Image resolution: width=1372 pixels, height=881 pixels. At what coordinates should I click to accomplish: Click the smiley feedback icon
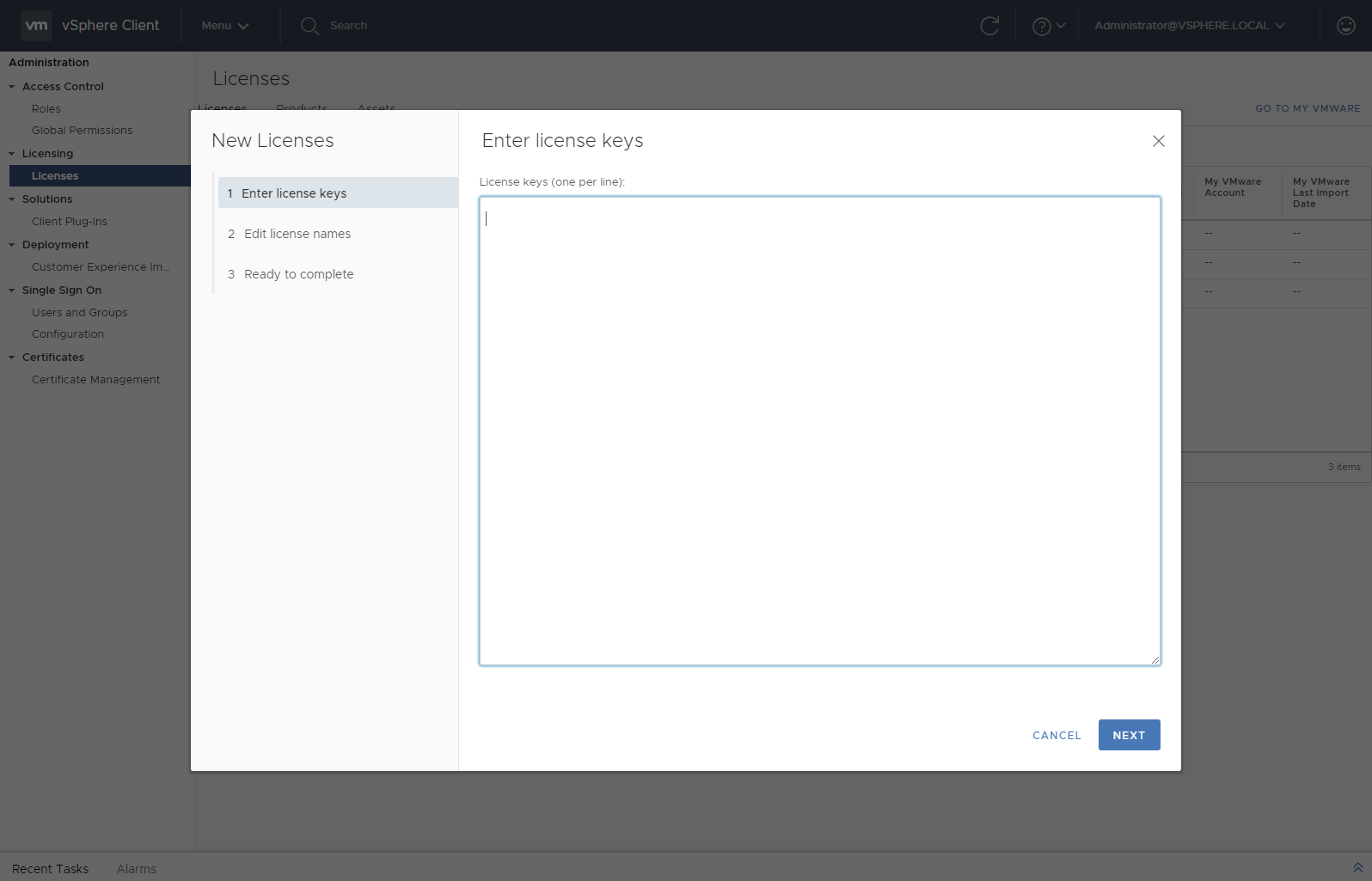1345,26
